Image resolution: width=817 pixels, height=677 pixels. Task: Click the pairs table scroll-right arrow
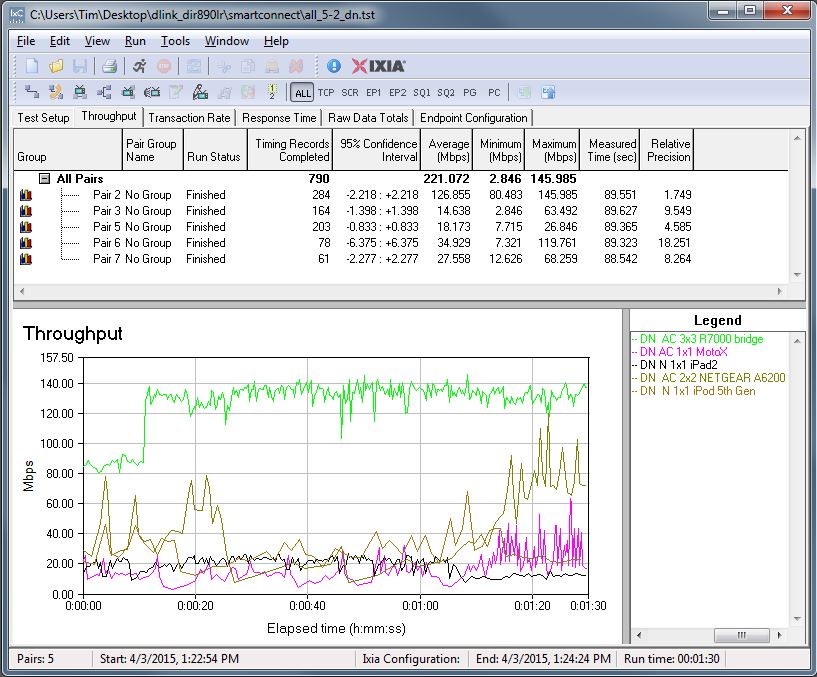coord(780,291)
